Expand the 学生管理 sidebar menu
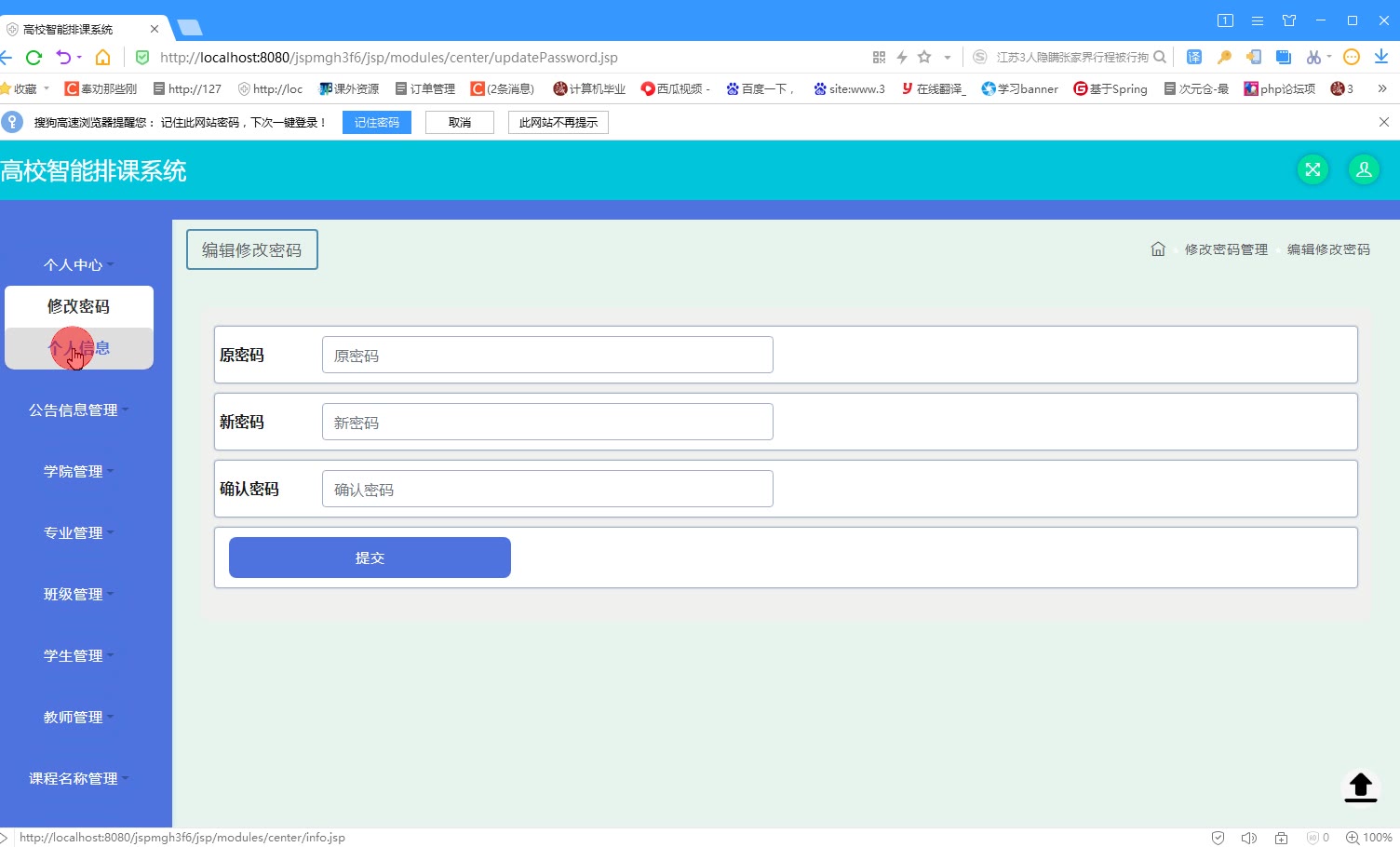1400x847 pixels. [78, 656]
